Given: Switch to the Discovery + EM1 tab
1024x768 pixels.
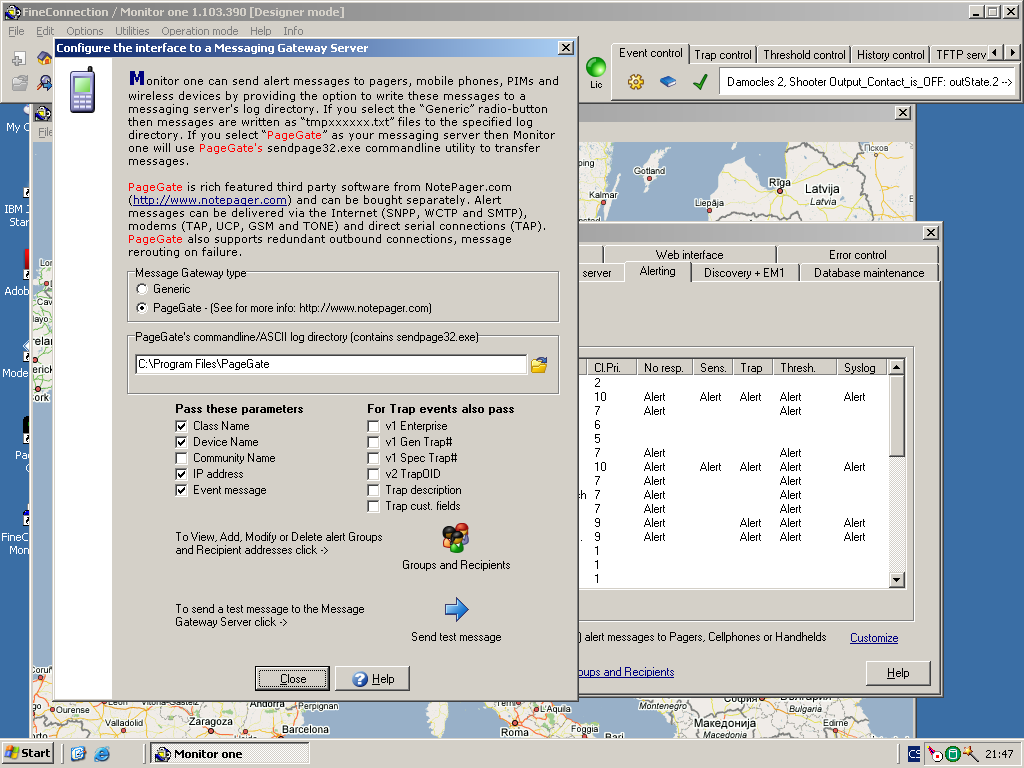Looking at the screenshot, I should click(744, 273).
